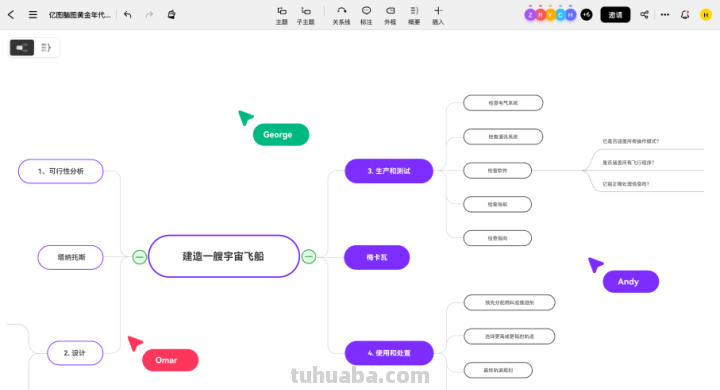Activate the format painter icon
Screen dimensions: 720x390
[x=171, y=15]
